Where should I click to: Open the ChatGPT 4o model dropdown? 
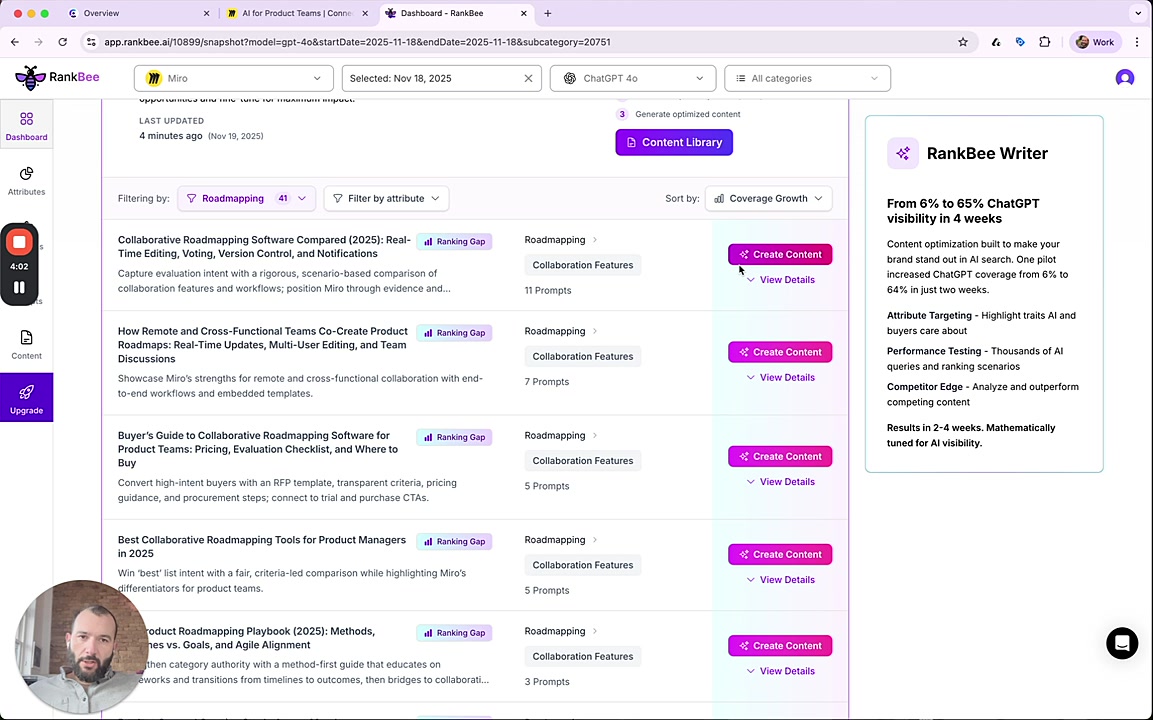[633, 78]
